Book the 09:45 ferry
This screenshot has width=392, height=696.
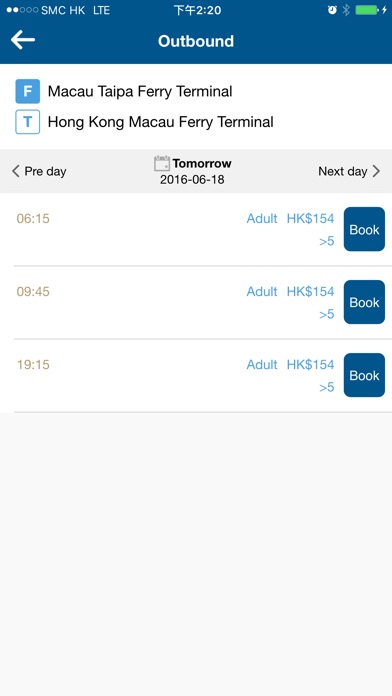(x=364, y=302)
